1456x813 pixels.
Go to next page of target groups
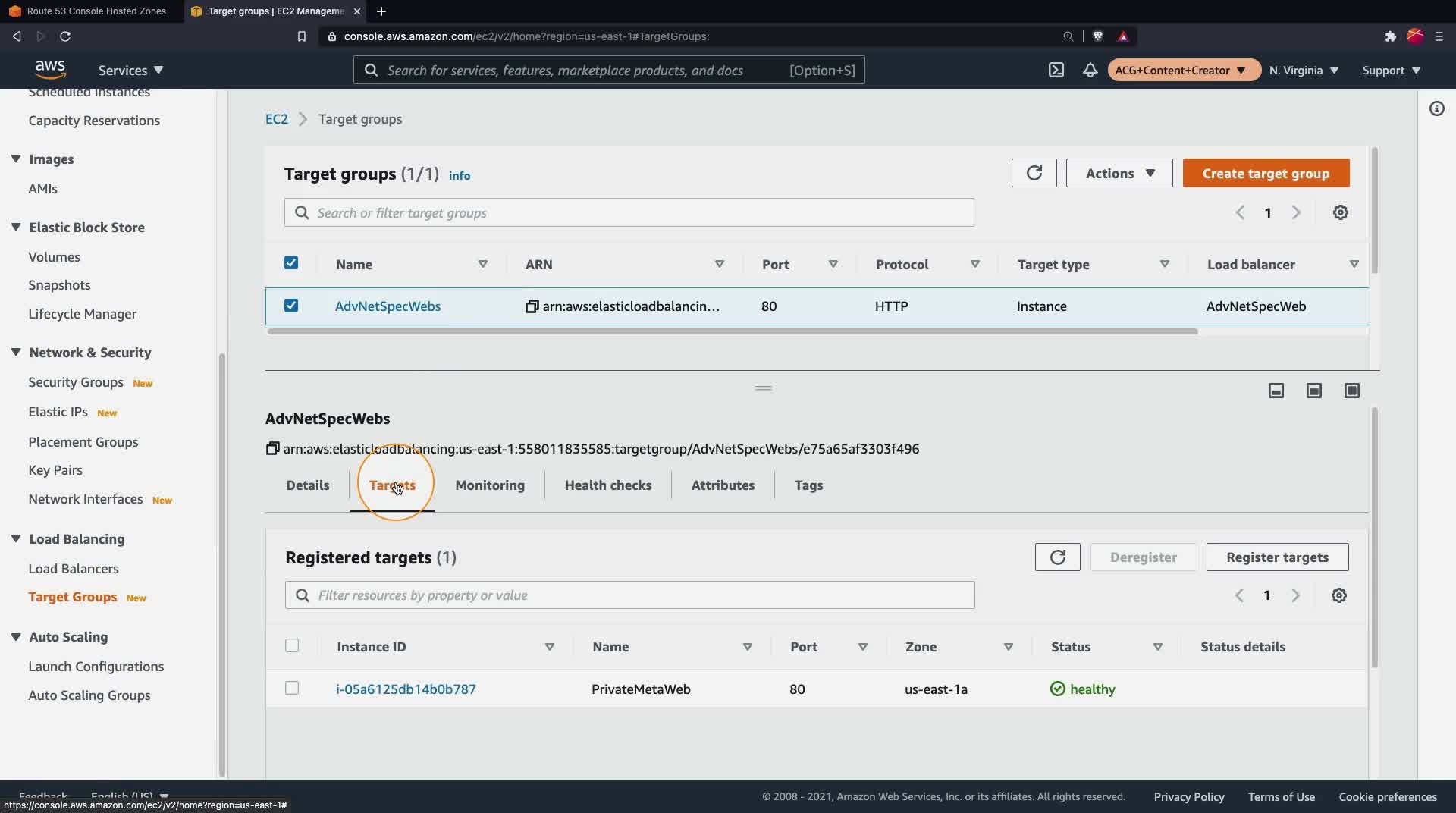pyautogui.click(x=1296, y=212)
